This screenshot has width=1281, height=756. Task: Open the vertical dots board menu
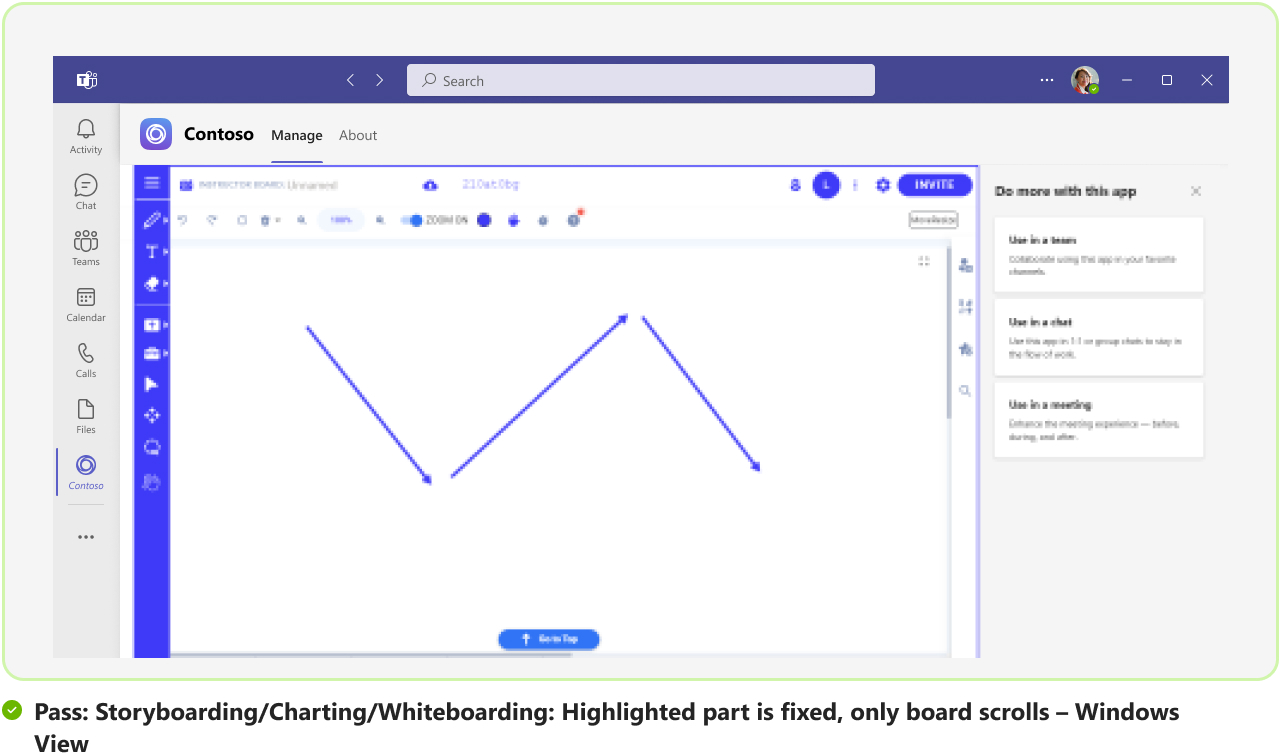click(856, 185)
